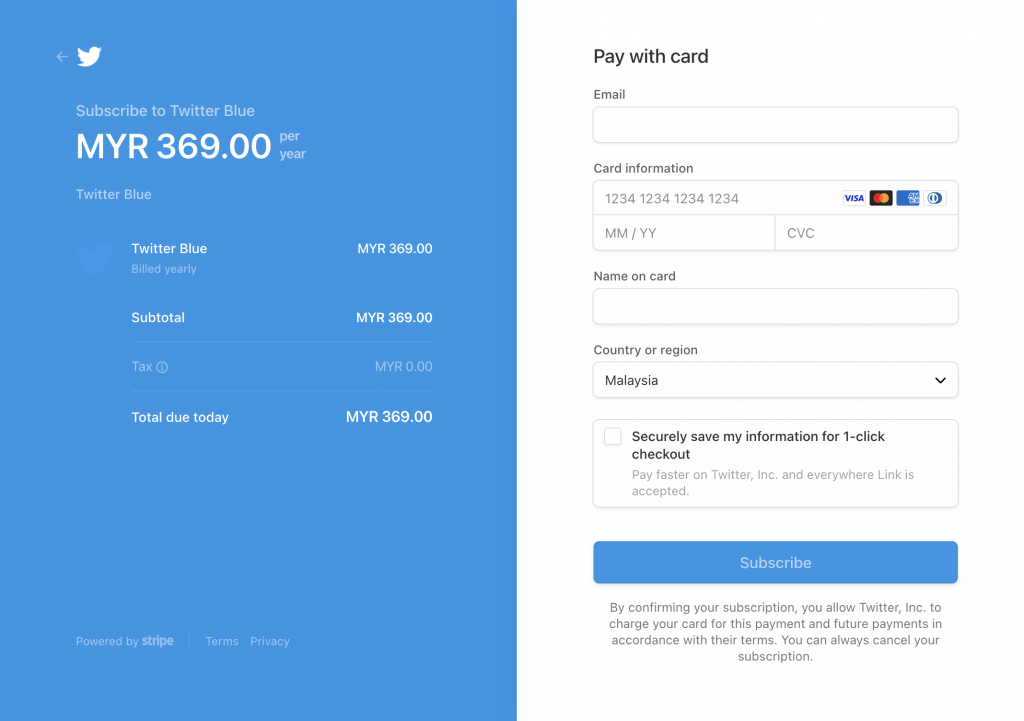Click the Stripe logo
The height and width of the screenshot is (721, 1024).
coord(157,641)
